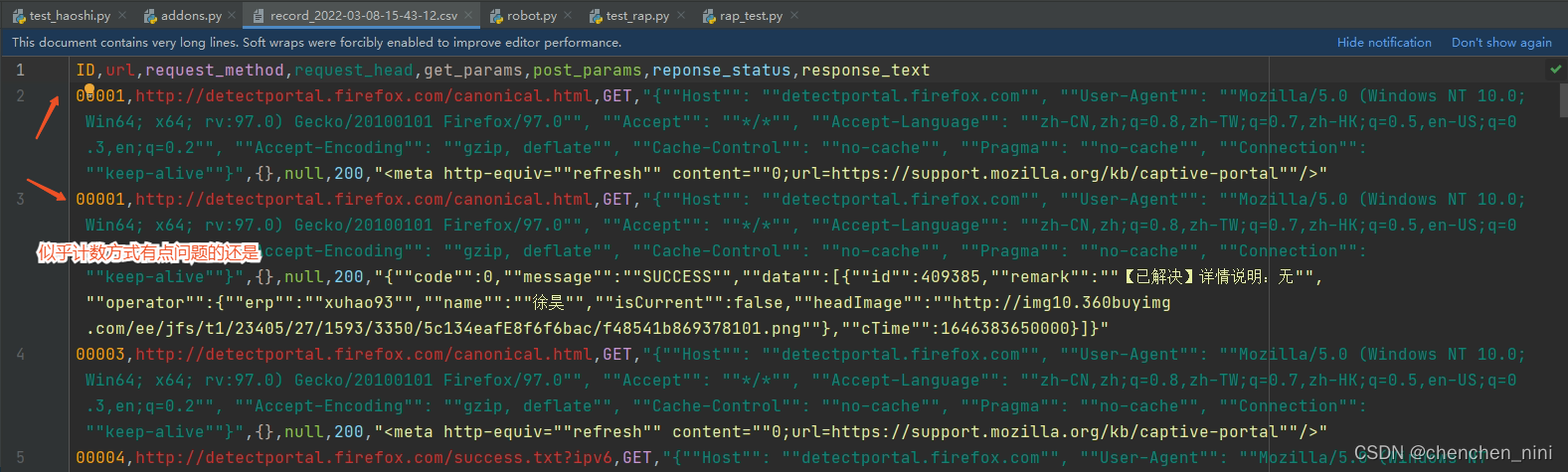
Task: Click the green inspection checkmark icon
Action: pos(1555,70)
